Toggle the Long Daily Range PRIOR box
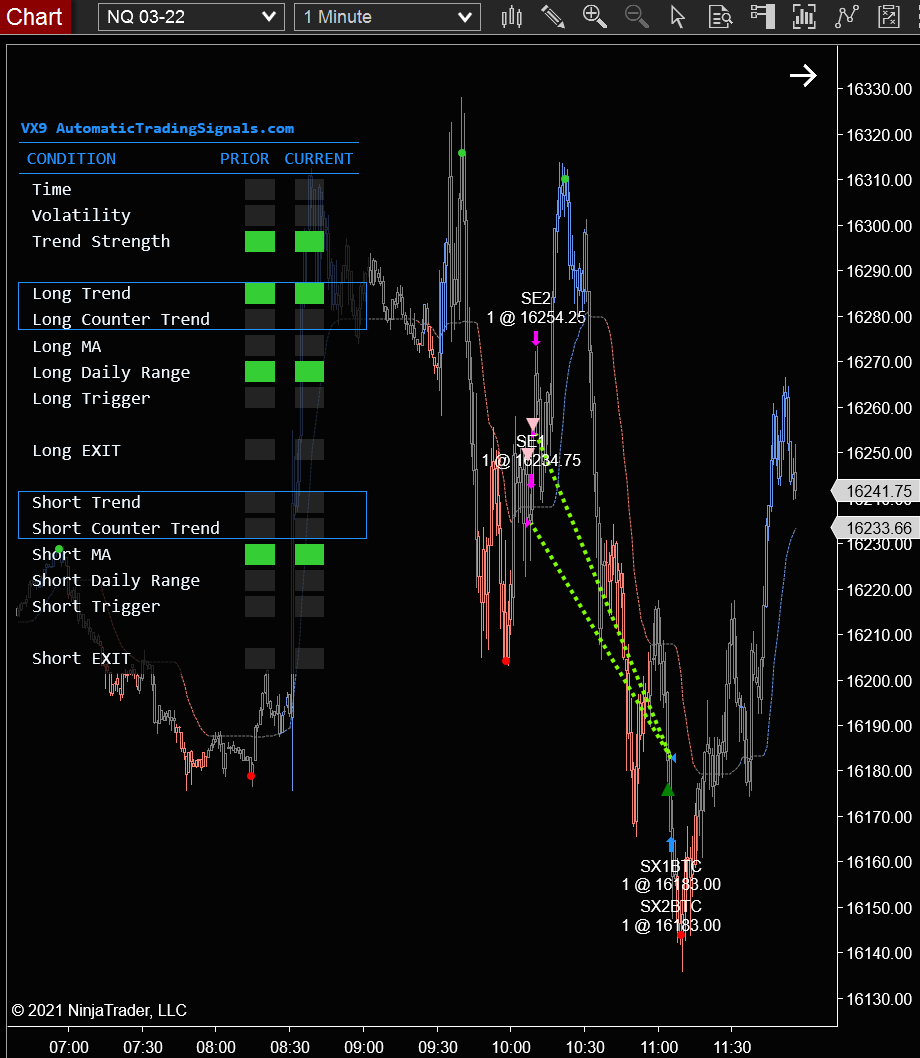The width and height of the screenshot is (920, 1058). [x=259, y=371]
